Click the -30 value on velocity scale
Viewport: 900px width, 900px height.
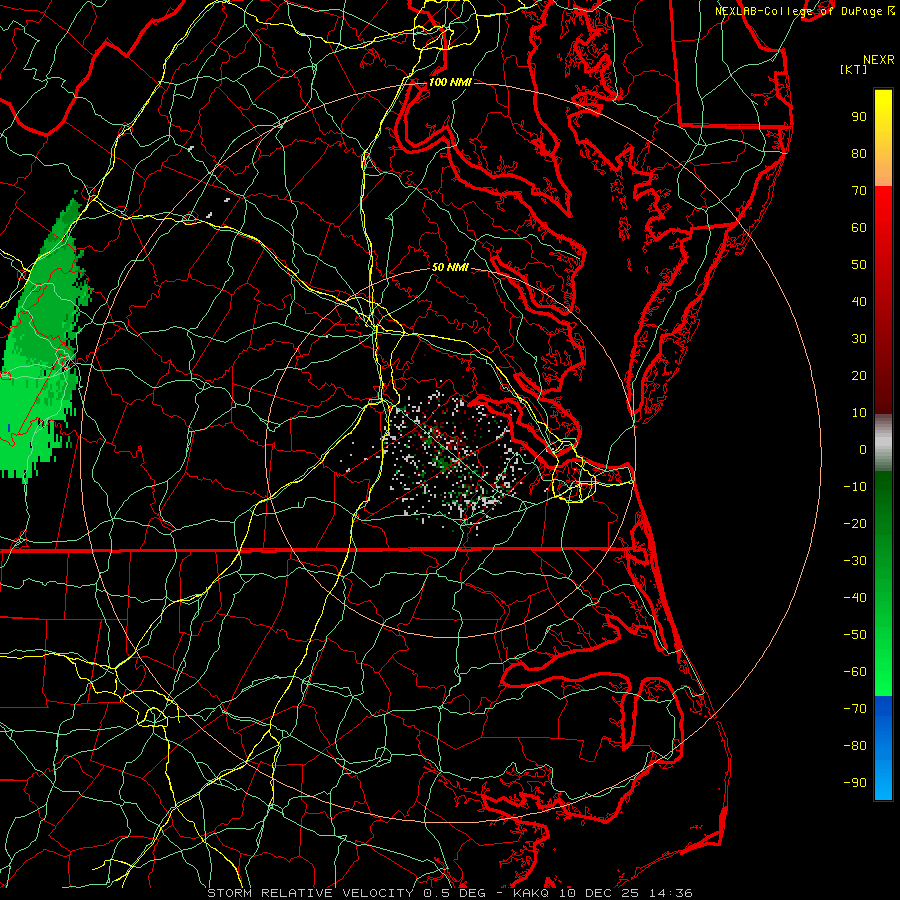(x=855, y=561)
